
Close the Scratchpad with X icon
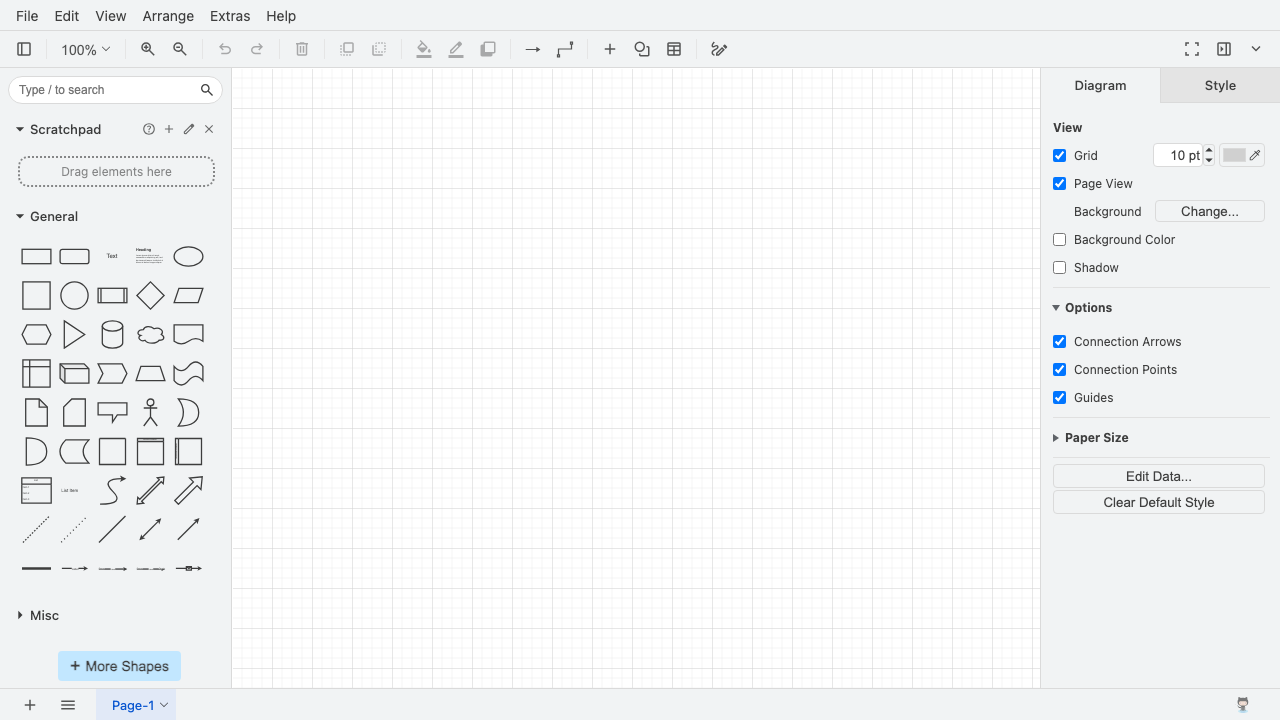(x=209, y=129)
